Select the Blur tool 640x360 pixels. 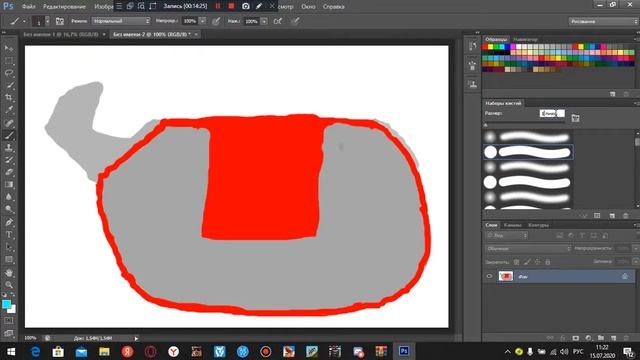[x=9, y=197]
